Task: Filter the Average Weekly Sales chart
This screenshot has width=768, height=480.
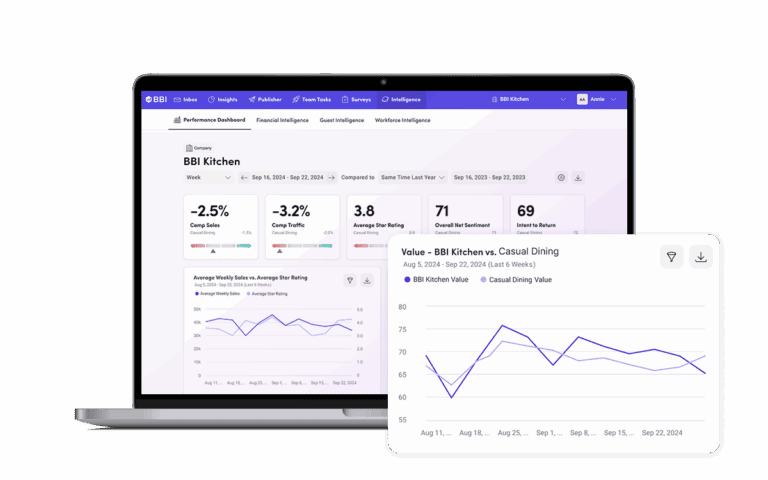Action: [350, 280]
